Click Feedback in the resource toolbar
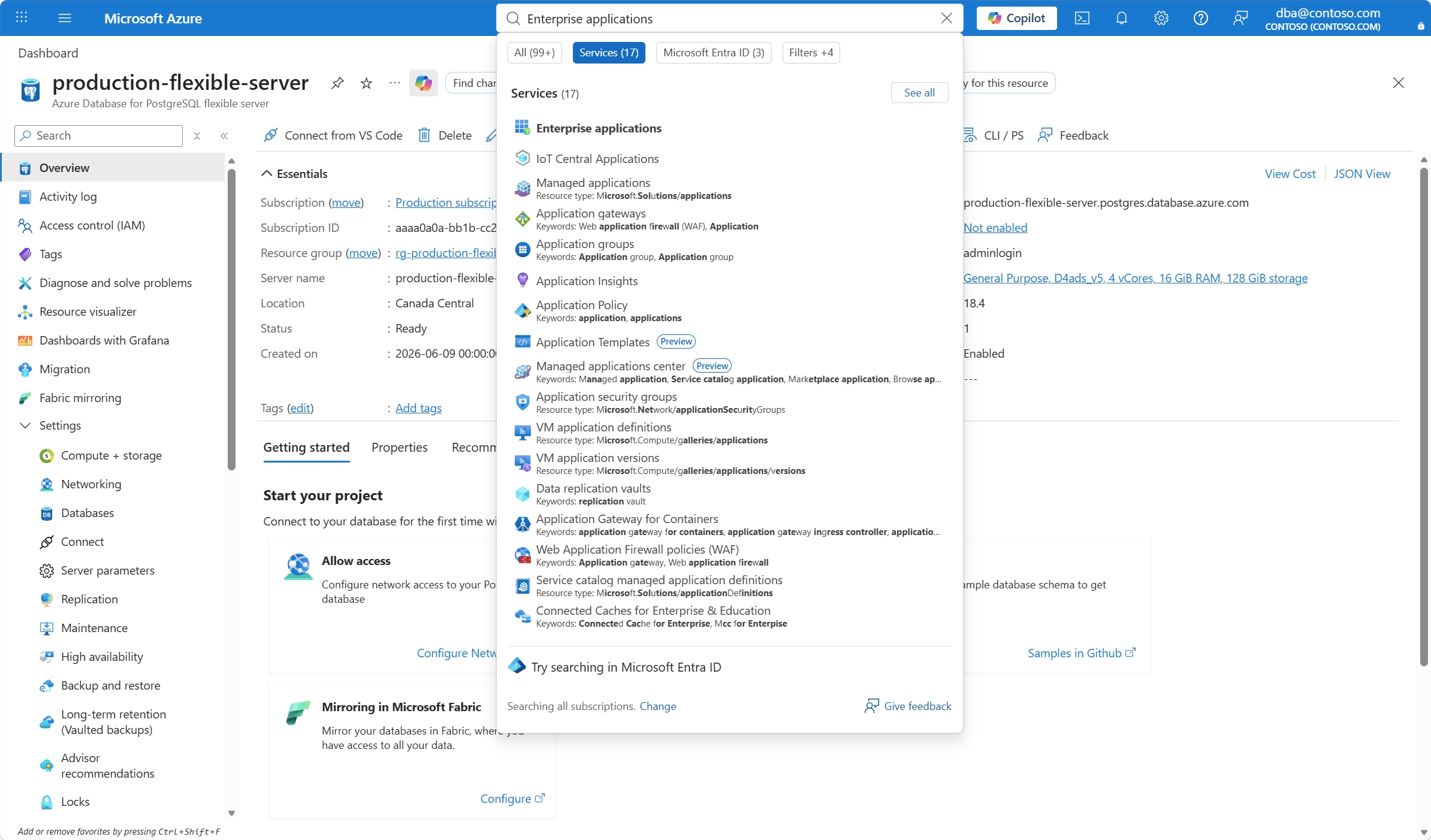This screenshot has width=1431, height=840. click(1073, 135)
